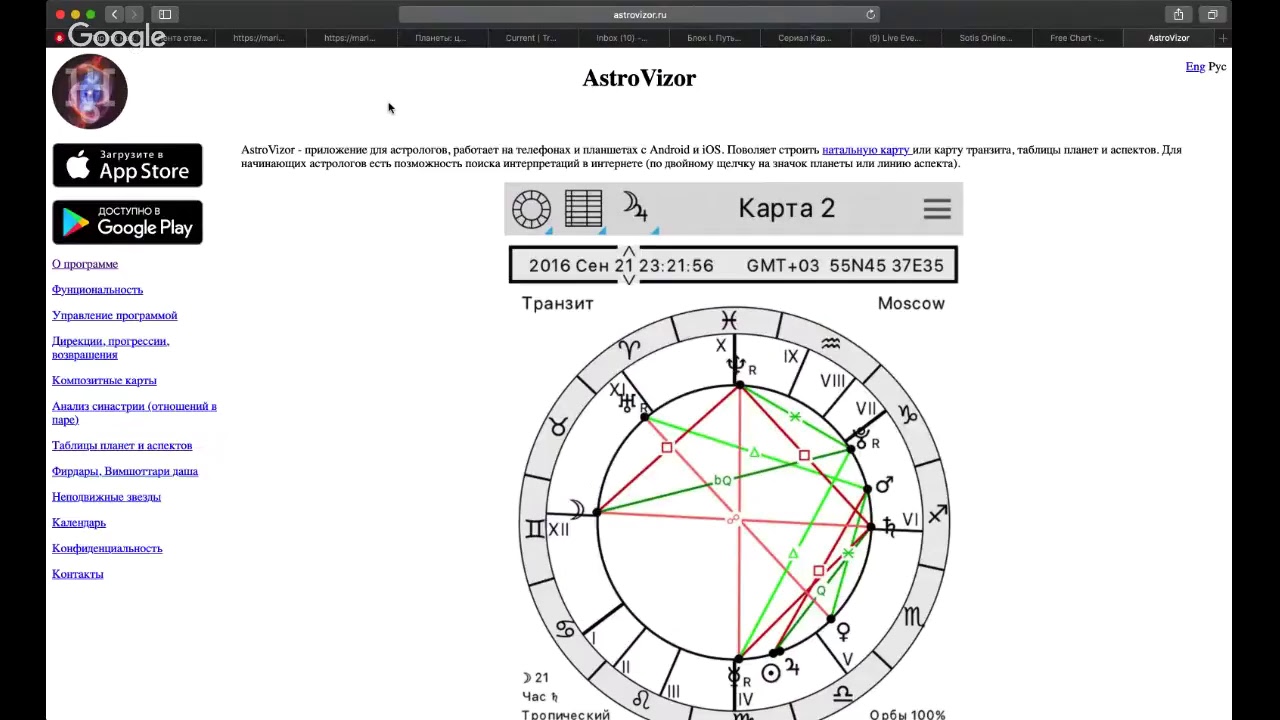Open the Дирекции, прогрессии, возвращения link
Screen dimensions: 1280x720
(x=110, y=348)
